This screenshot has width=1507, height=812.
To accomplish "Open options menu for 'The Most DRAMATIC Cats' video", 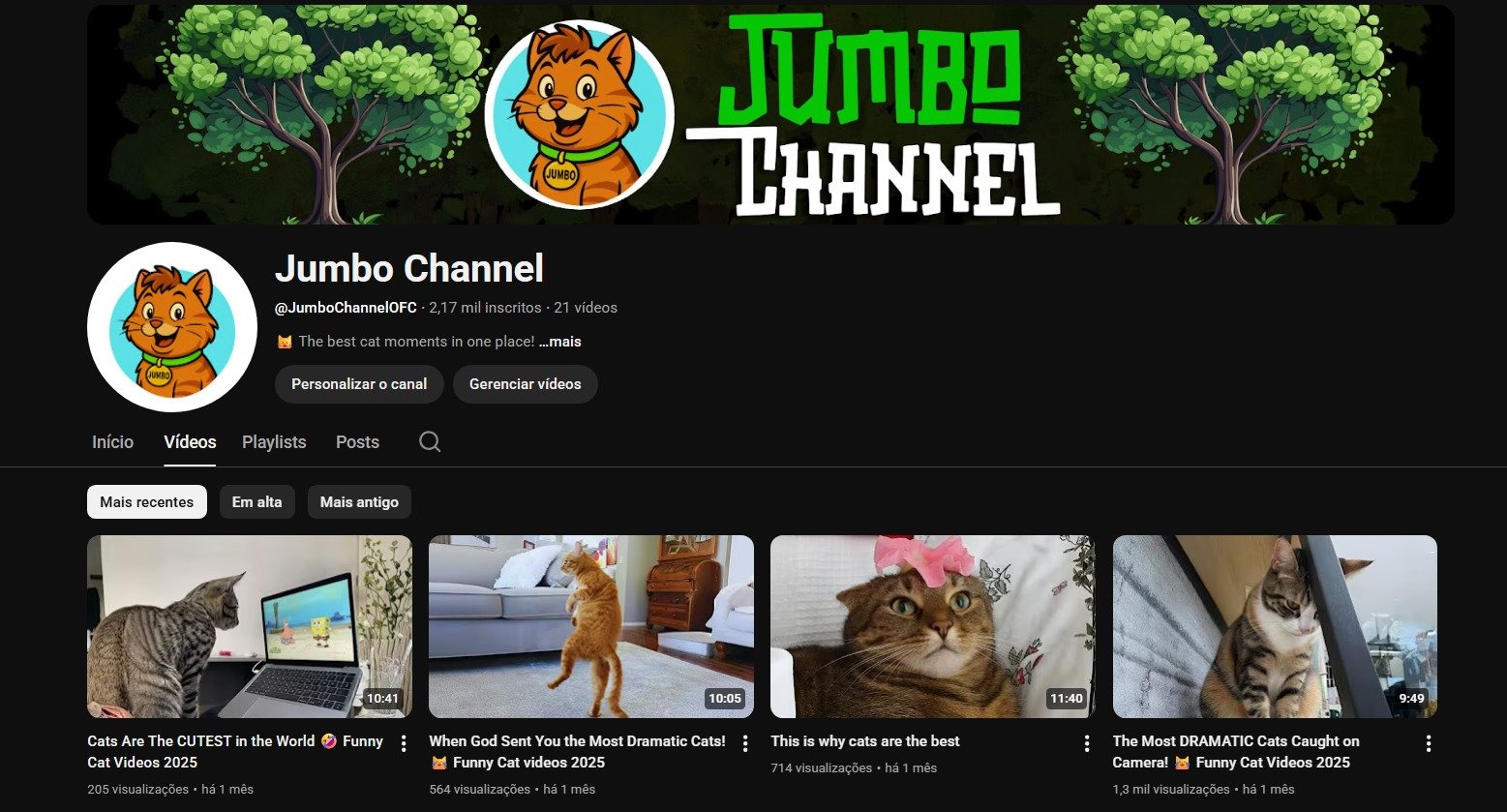I will pyautogui.click(x=1429, y=743).
